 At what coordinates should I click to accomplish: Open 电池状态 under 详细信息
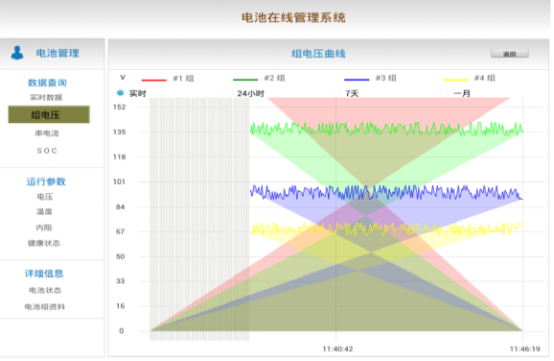[45, 290]
